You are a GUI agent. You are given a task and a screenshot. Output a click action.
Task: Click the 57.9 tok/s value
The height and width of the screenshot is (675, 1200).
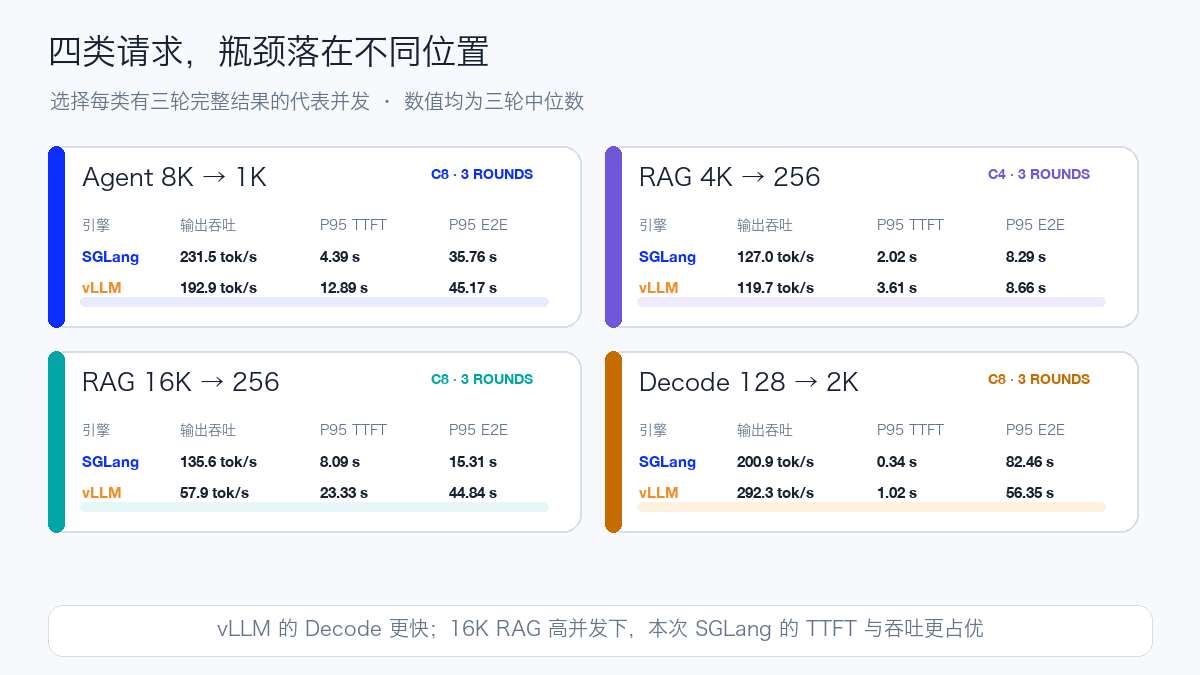tap(214, 493)
